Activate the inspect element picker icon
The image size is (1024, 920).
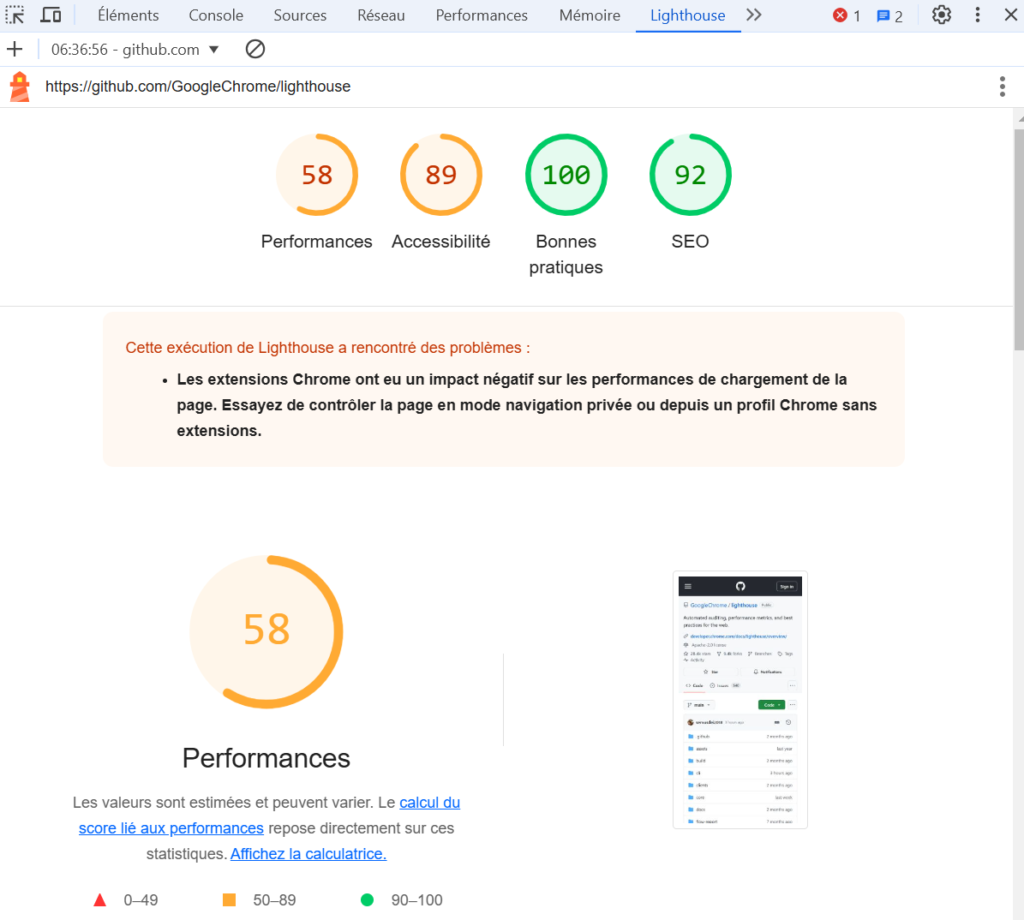[15, 15]
